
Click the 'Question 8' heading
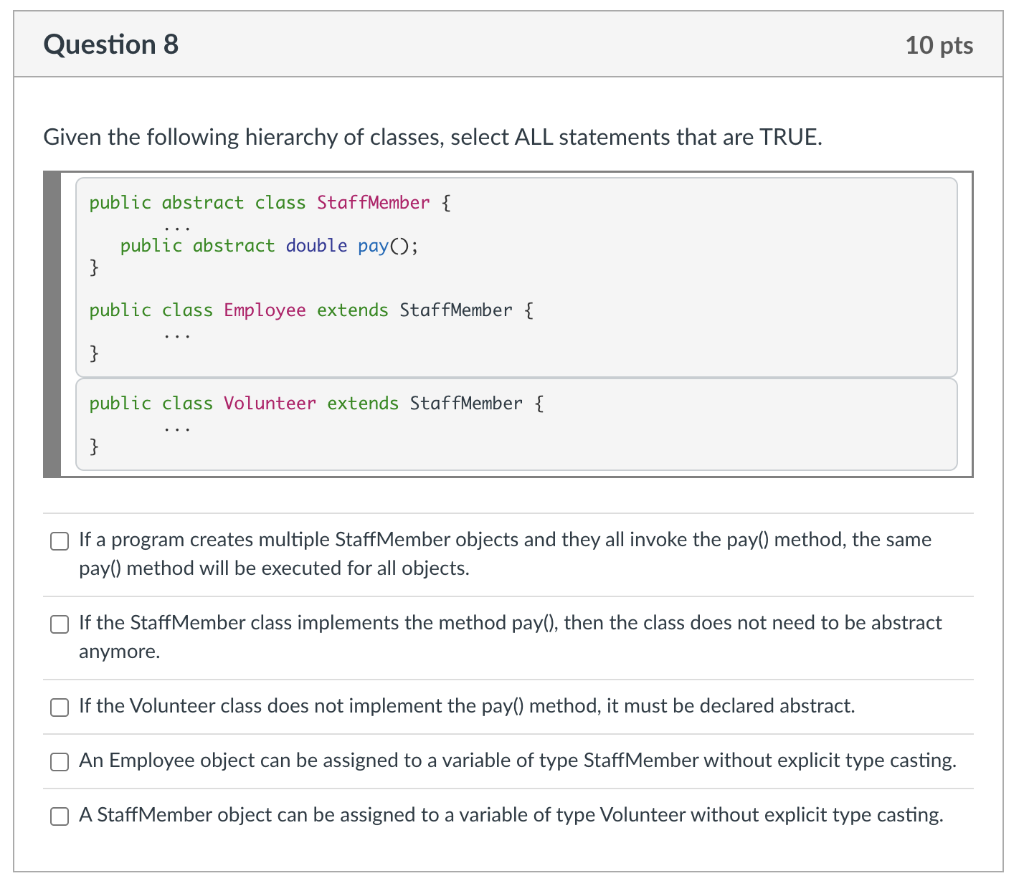click(112, 45)
